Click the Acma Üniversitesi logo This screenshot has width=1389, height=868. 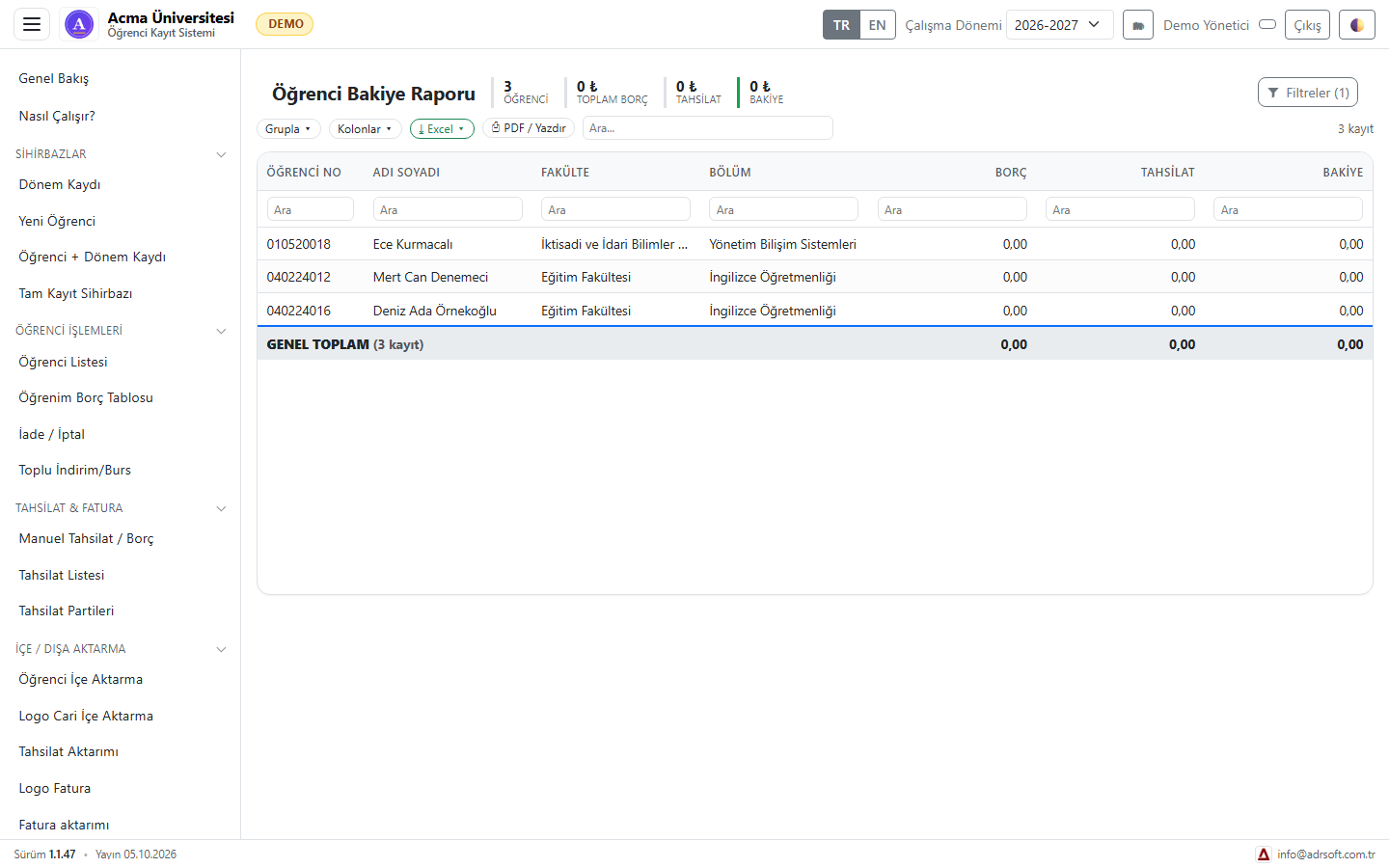tap(79, 24)
